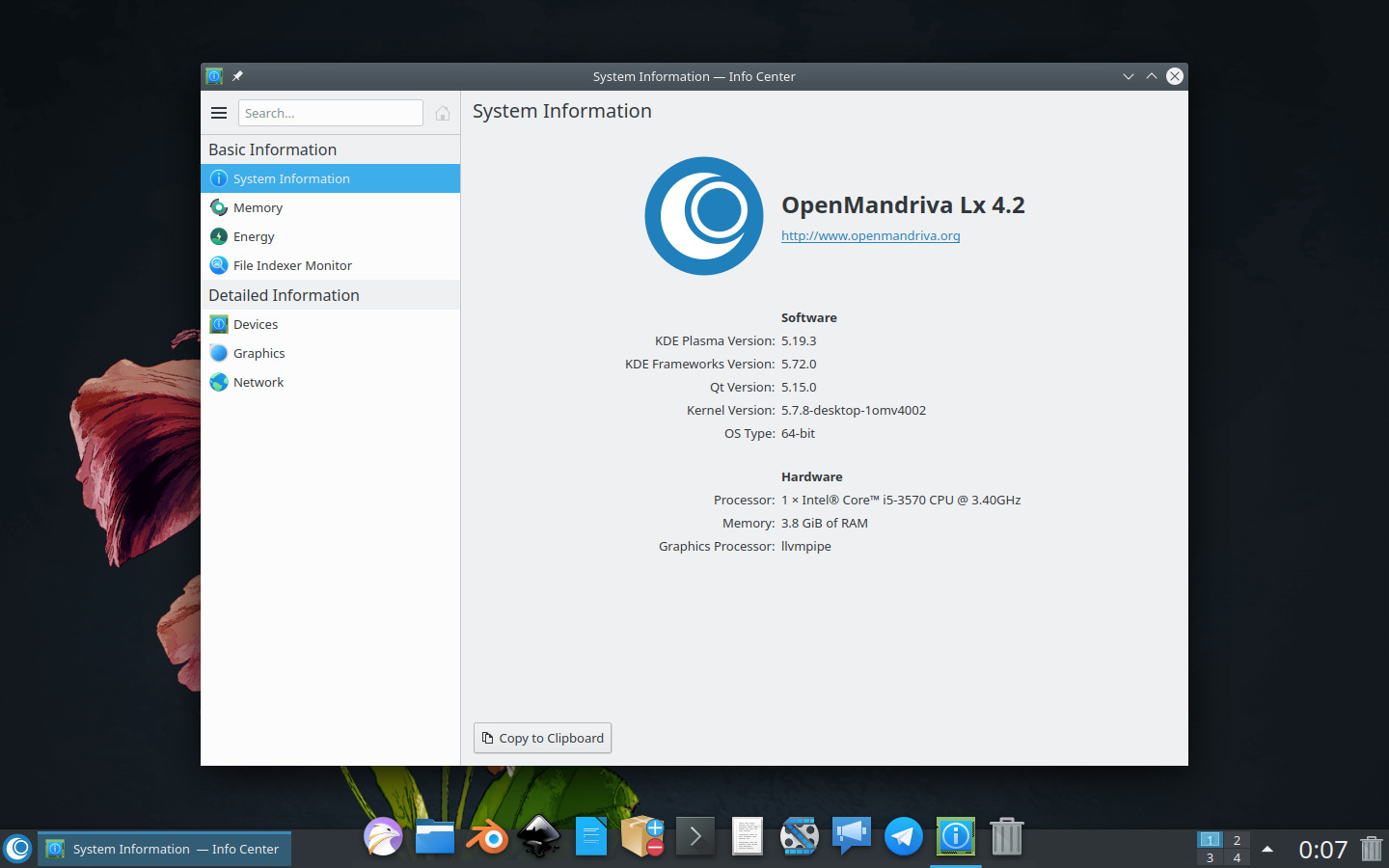Viewport: 1389px width, 868px height.
Task: Open the hamburger menu in the sidebar
Action: tap(219, 113)
